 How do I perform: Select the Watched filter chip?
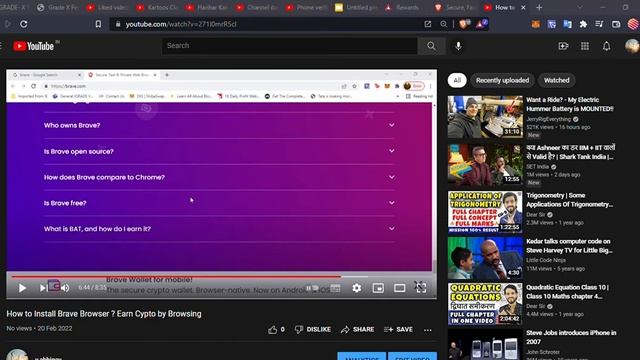(557, 80)
